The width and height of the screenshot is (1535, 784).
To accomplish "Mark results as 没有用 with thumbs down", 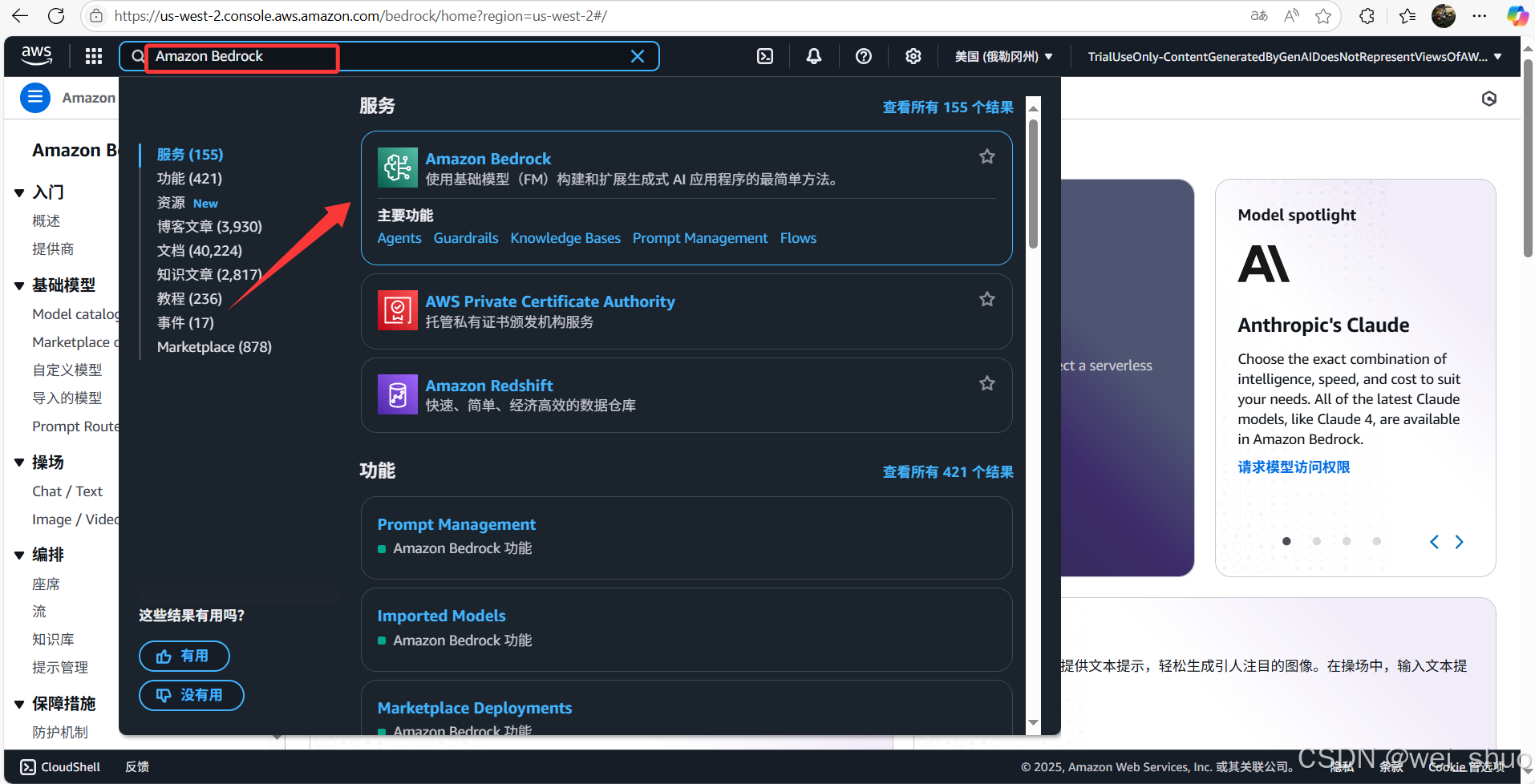I will (192, 695).
